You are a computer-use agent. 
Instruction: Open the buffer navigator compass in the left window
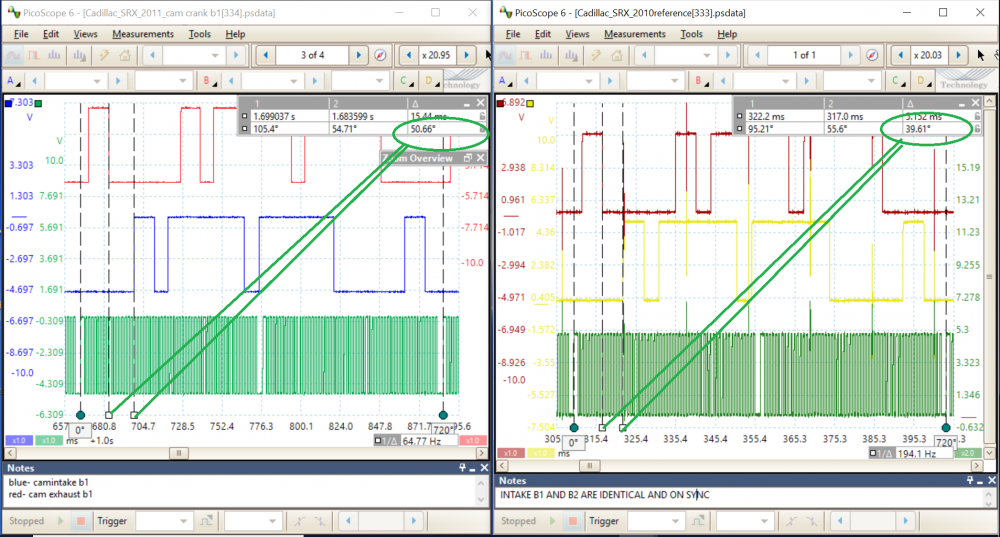[x=380, y=55]
